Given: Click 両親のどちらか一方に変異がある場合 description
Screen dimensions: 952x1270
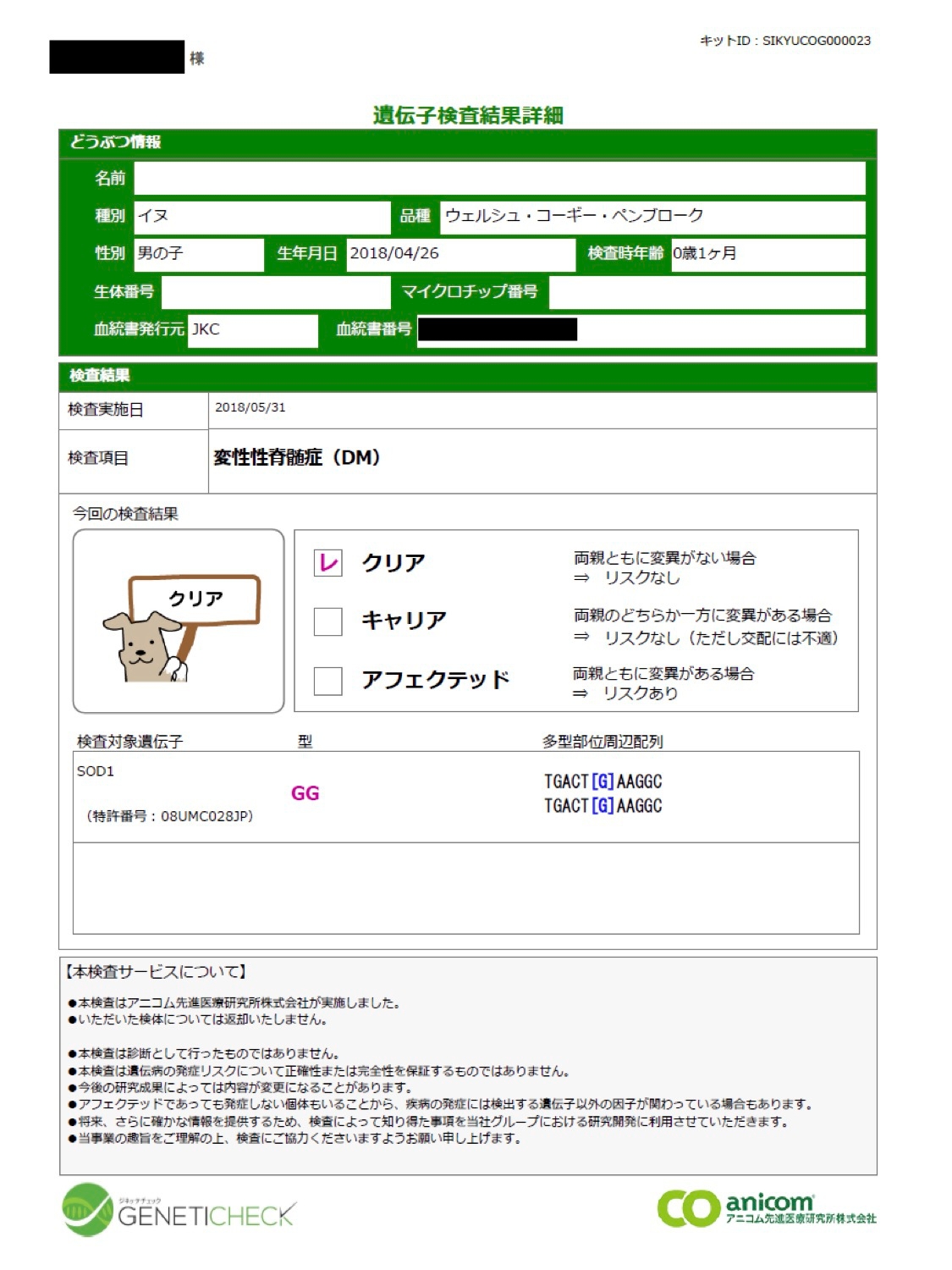Looking at the screenshot, I should pos(703,616).
